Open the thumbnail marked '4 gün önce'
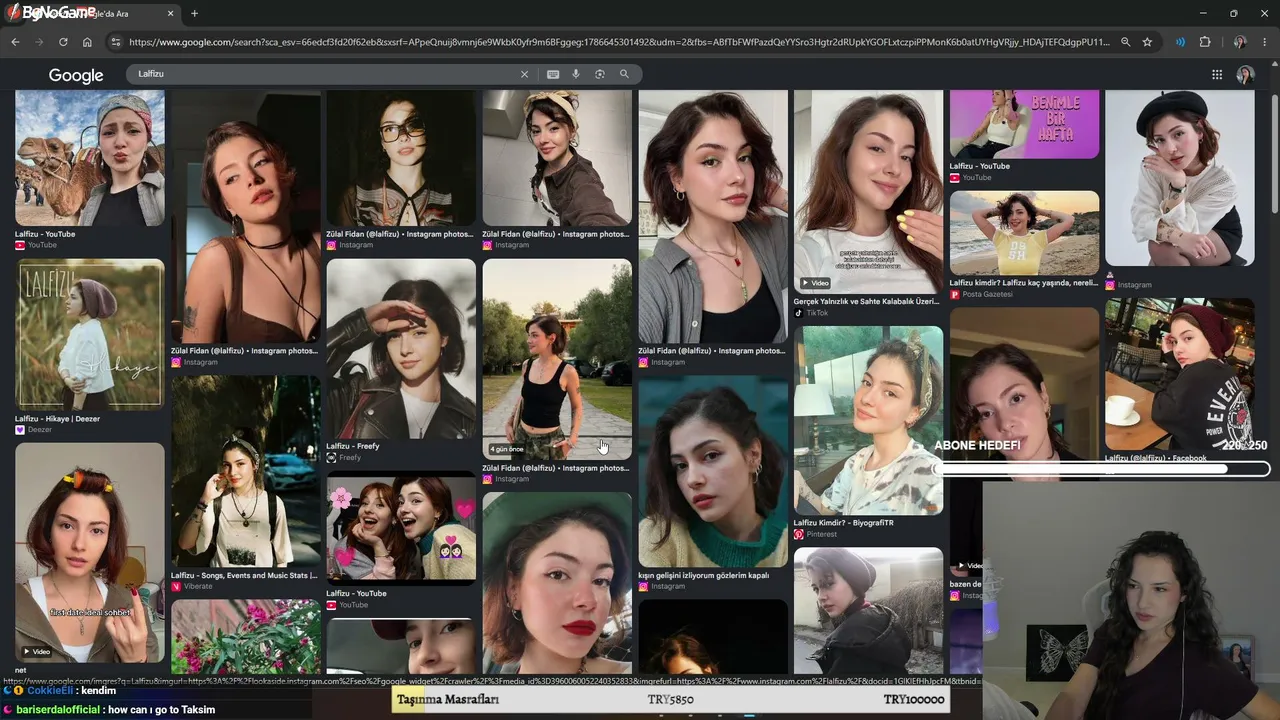This screenshot has width=1280, height=720. pyautogui.click(x=557, y=359)
